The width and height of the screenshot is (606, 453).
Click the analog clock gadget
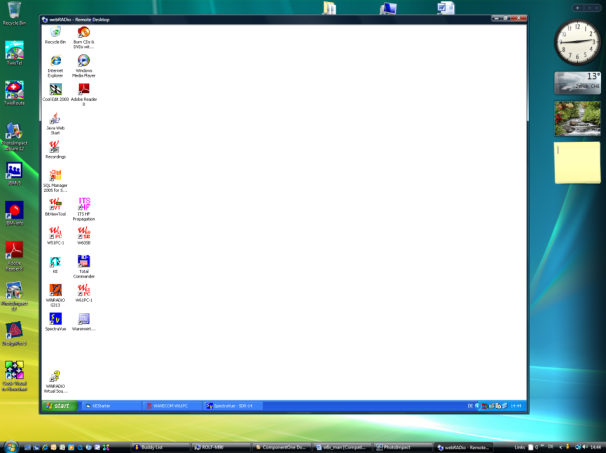click(579, 43)
